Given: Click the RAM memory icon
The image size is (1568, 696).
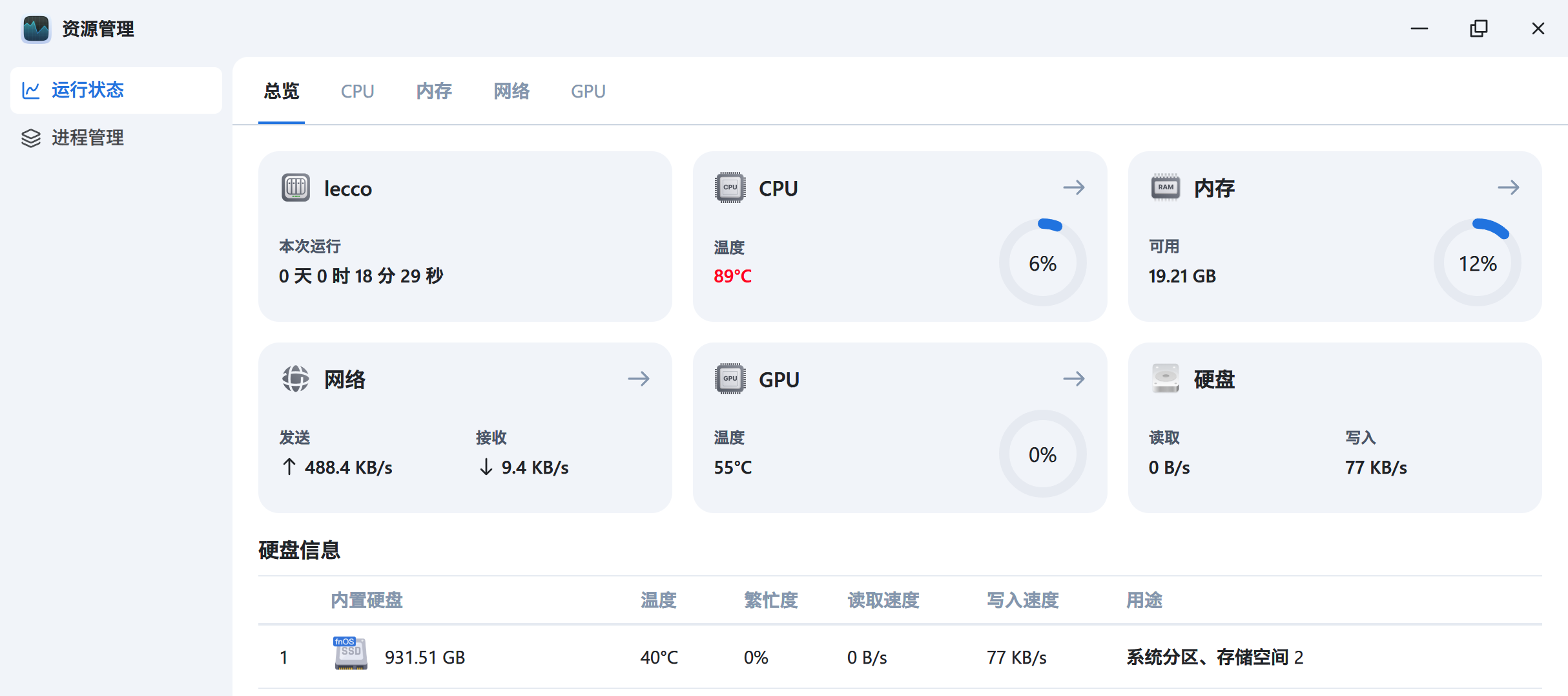Looking at the screenshot, I should click(1165, 188).
